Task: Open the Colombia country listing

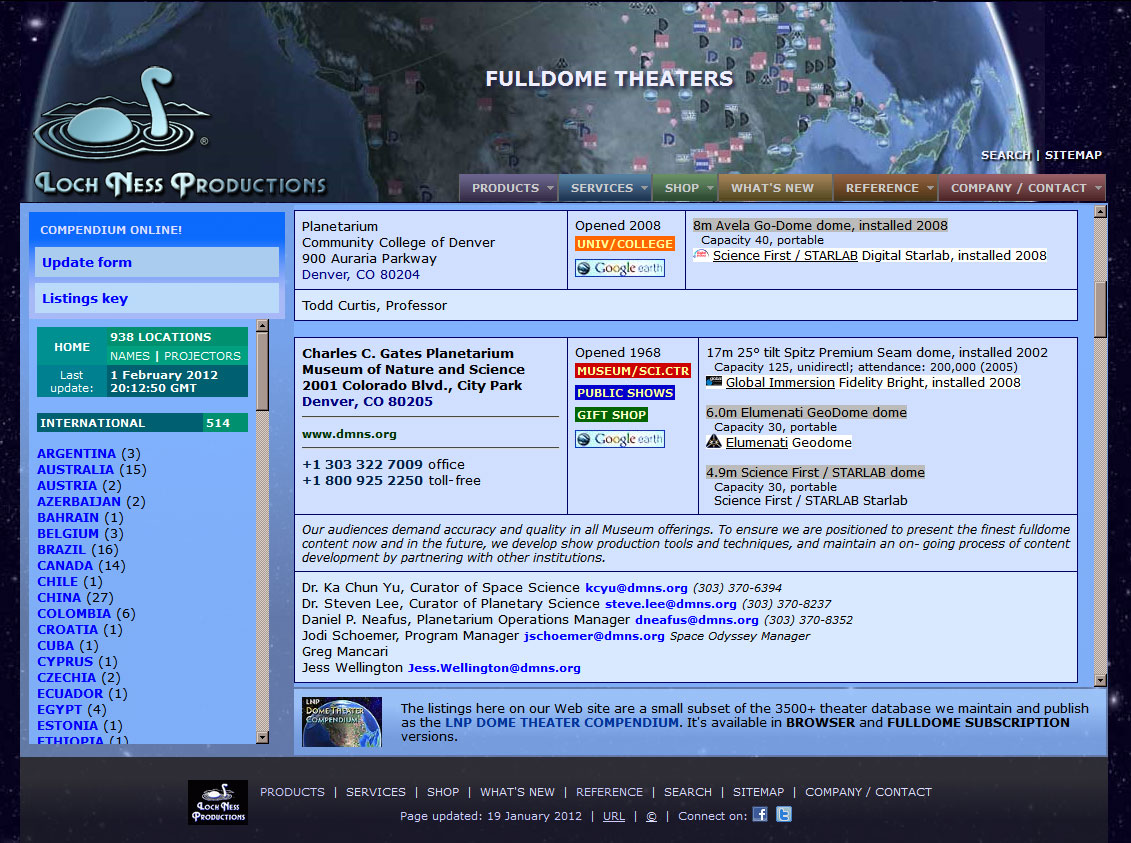Action: point(74,614)
